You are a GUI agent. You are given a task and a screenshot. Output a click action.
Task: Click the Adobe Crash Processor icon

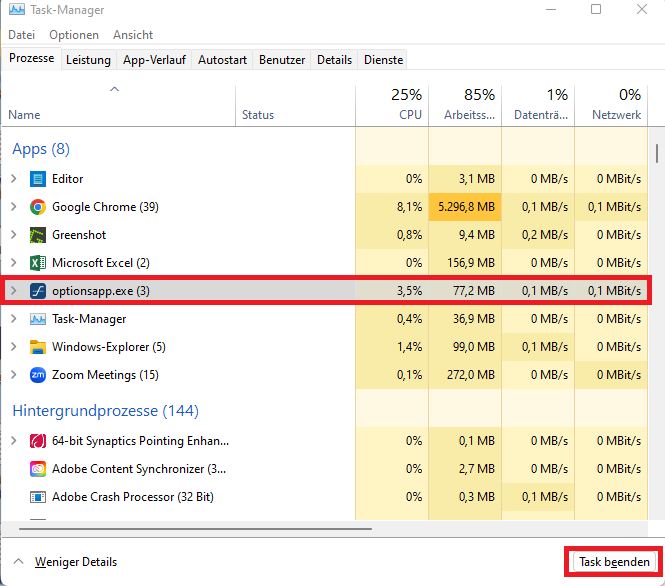(38, 497)
